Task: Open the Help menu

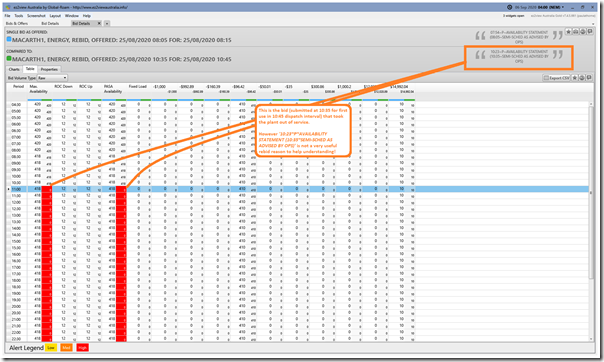Action: tap(87, 16)
